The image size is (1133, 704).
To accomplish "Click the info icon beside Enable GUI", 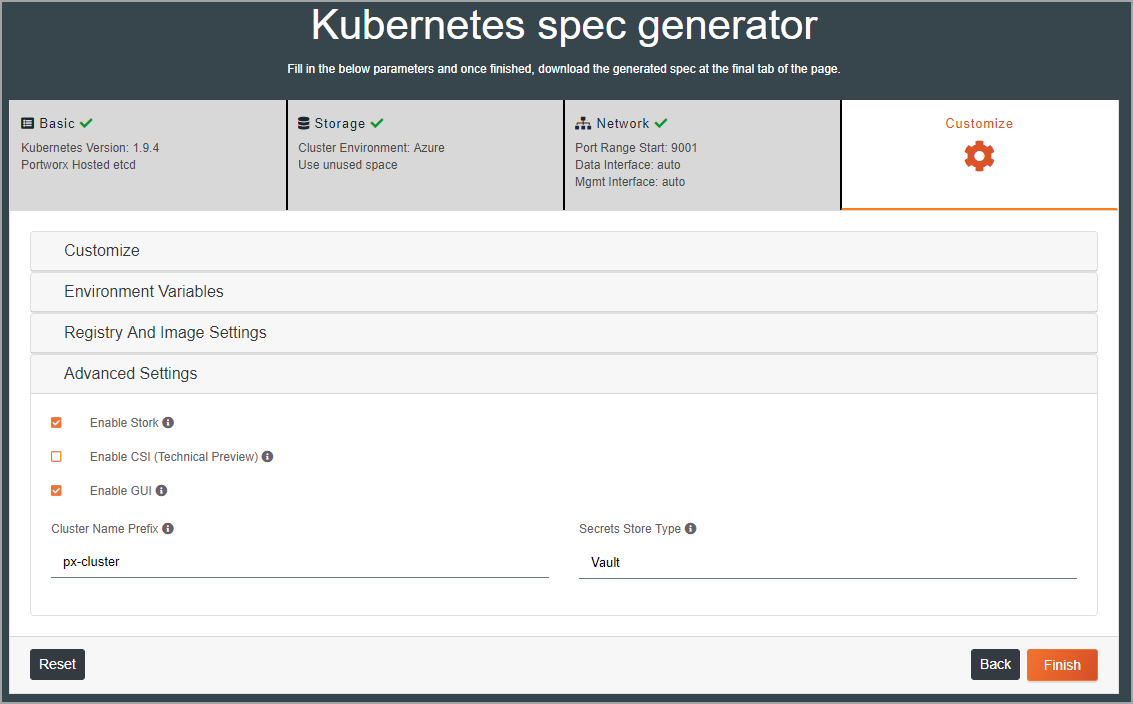I will click(161, 490).
